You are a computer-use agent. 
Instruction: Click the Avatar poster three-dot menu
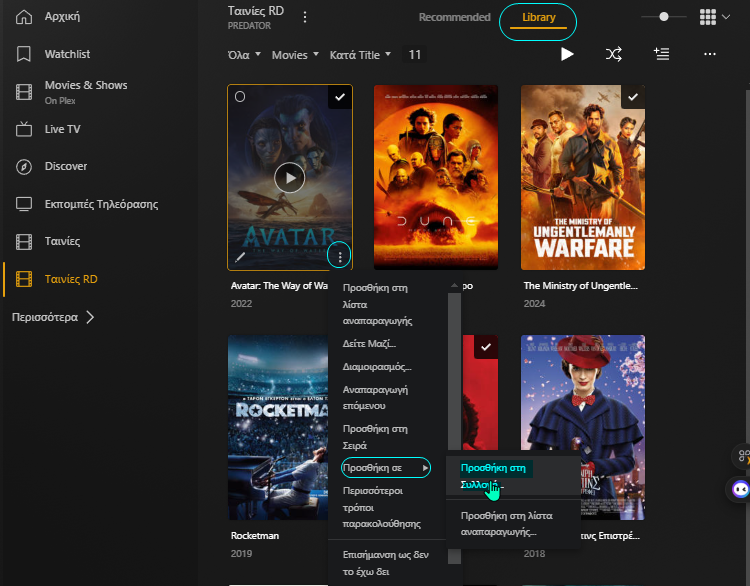[x=340, y=257]
